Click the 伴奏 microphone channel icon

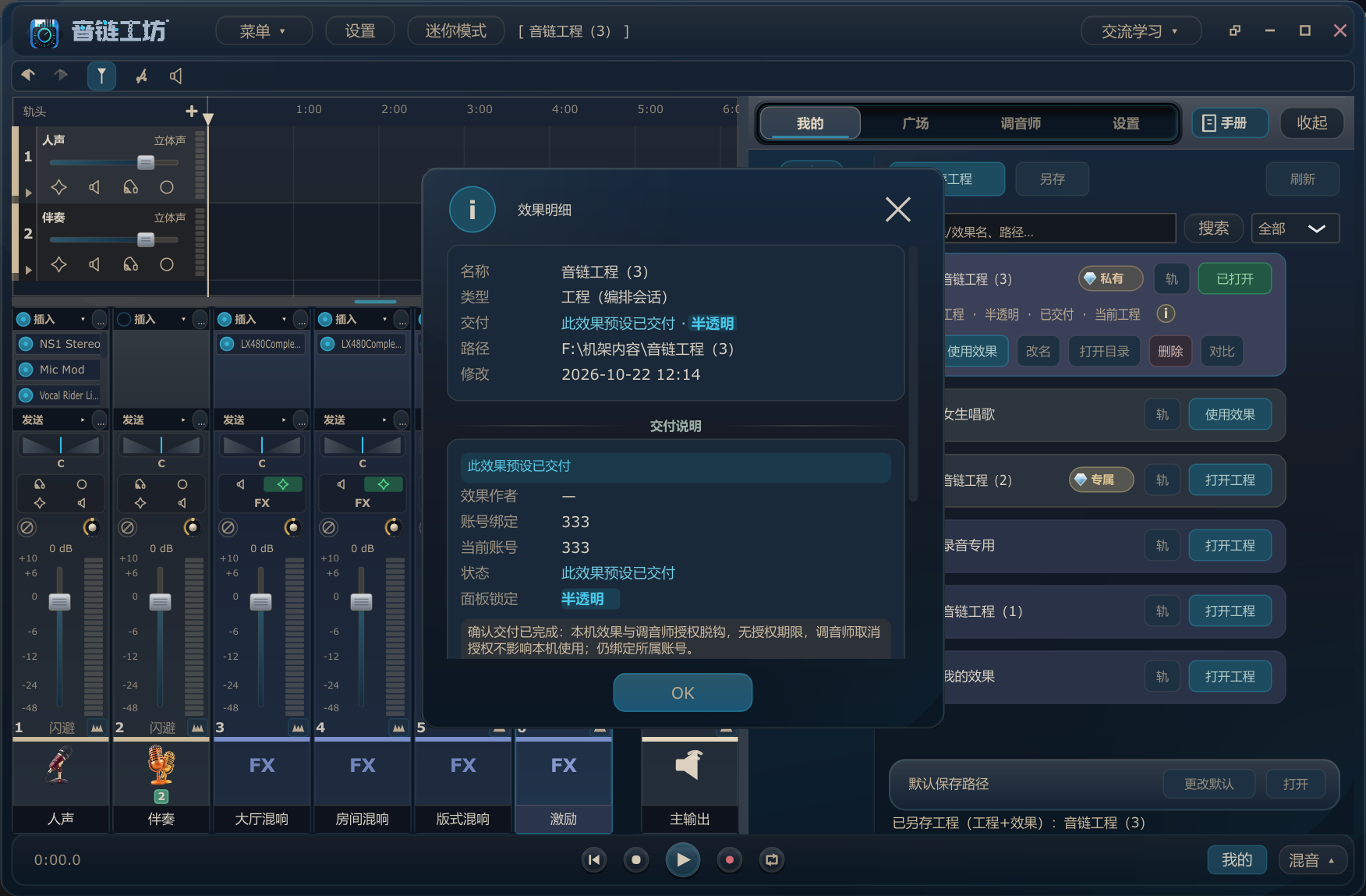(x=161, y=765)
